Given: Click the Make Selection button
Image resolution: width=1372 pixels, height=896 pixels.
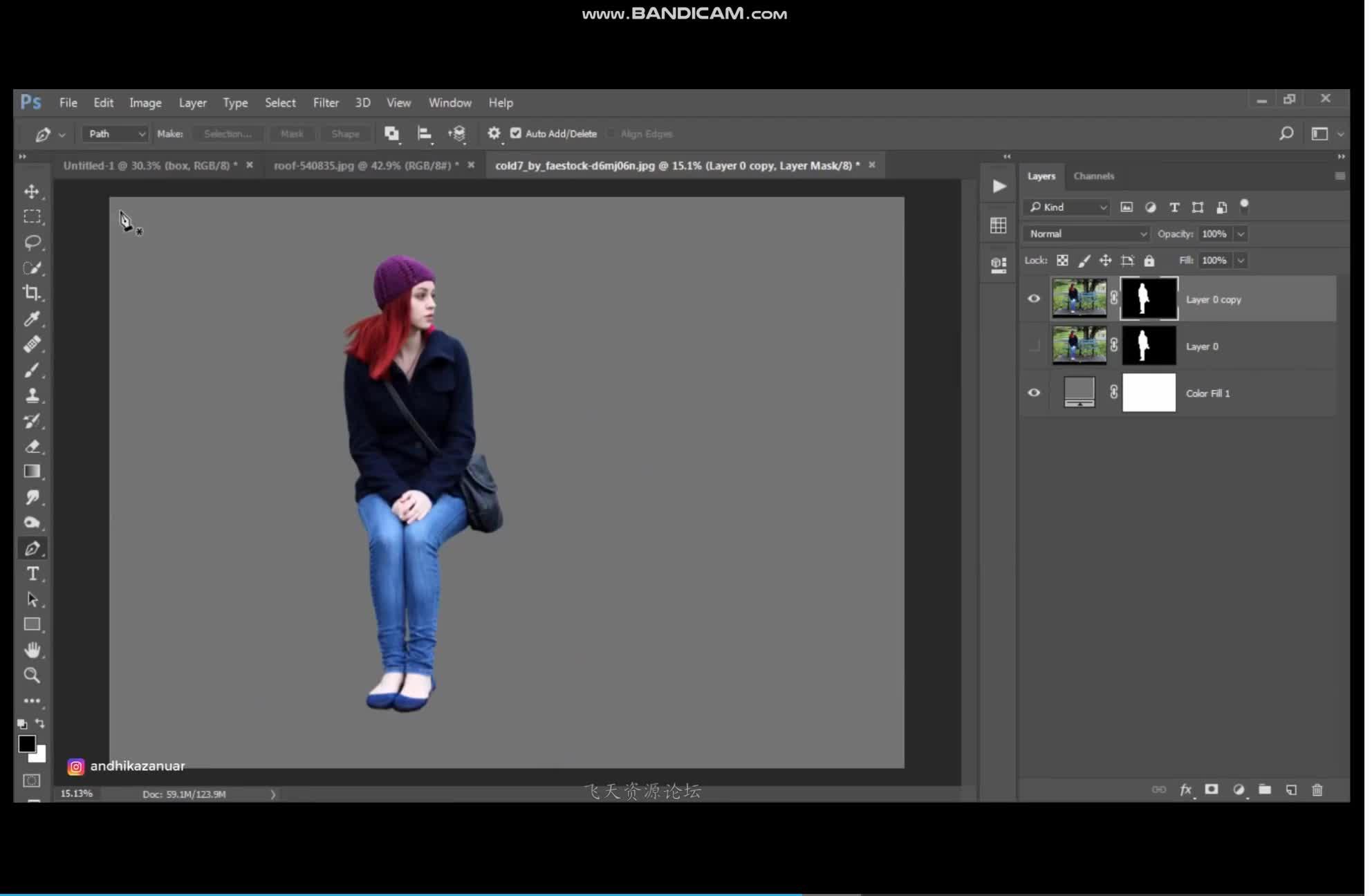Looking at the screenshot, I should click(x=226, y=133).
